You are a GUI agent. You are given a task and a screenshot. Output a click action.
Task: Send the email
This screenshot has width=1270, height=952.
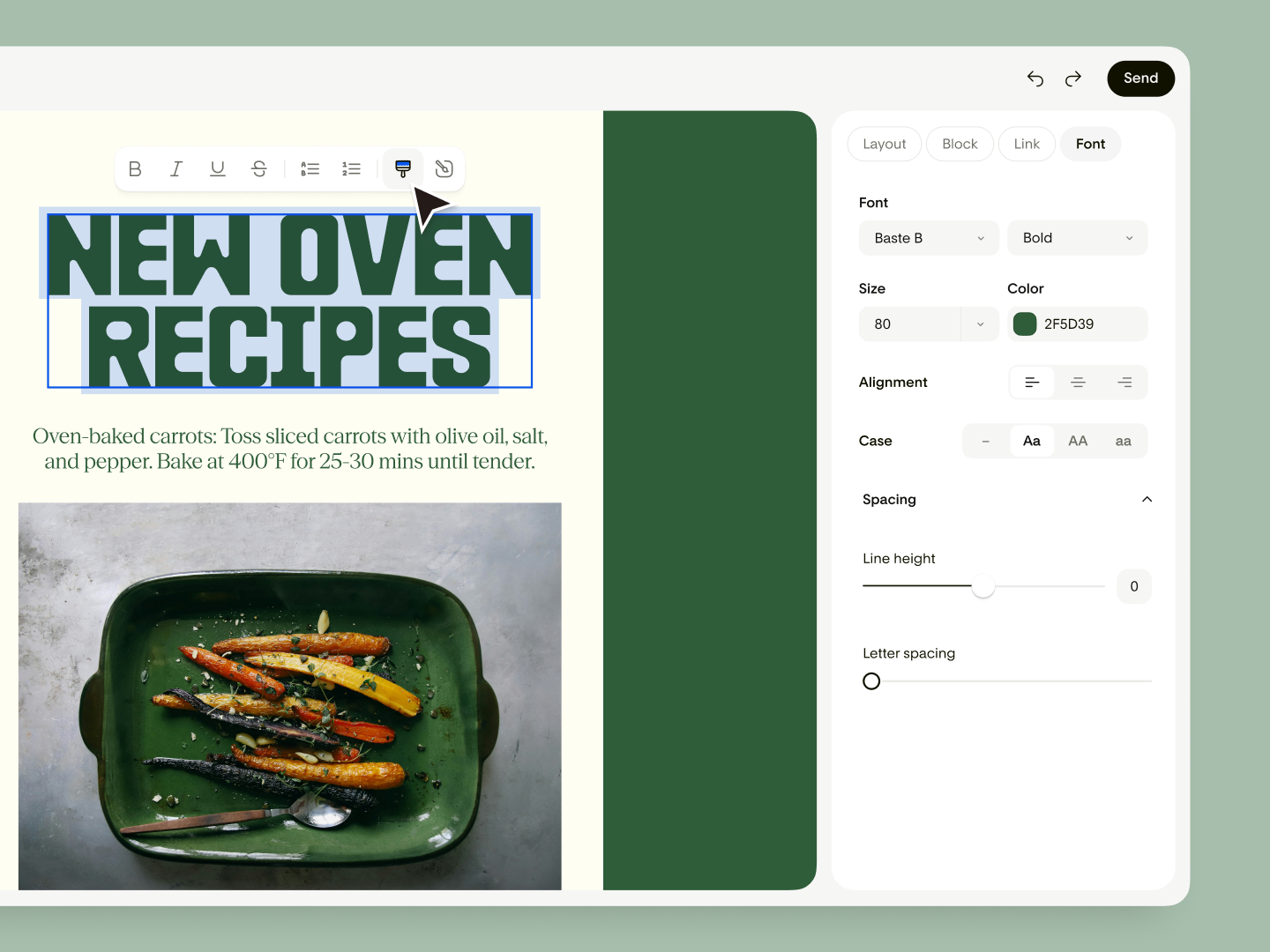1141,78
